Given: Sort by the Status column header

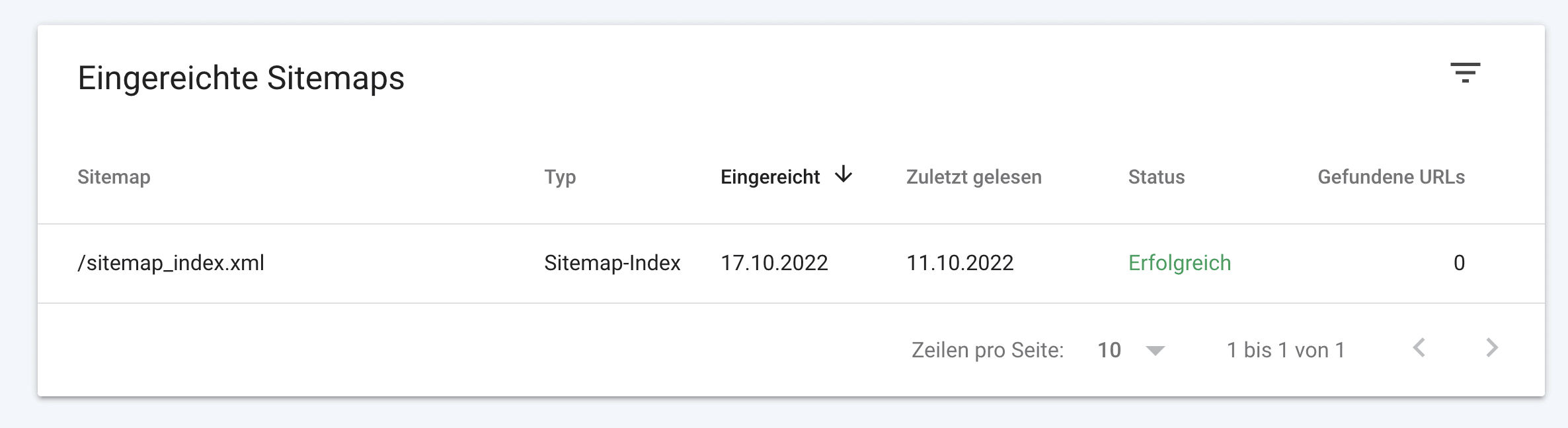Looking at the screenshot, I should pyautogui.click(x=1156, y=176).
